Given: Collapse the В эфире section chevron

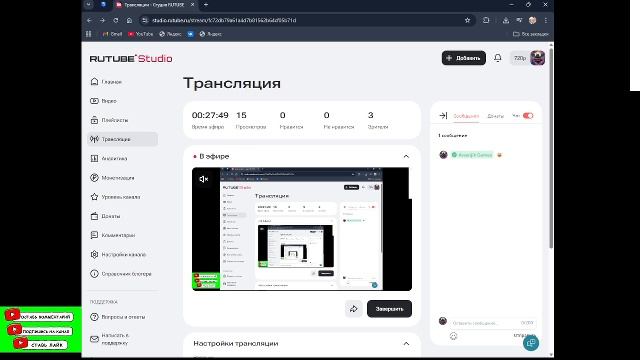Looking at the screenshot, I should point(406,156).
